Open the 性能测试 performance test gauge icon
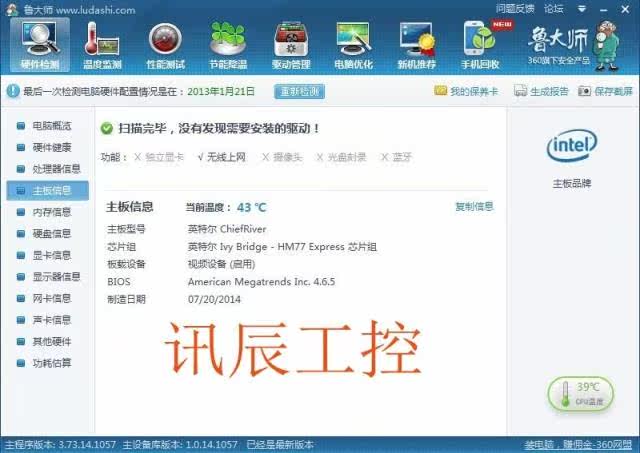This screenshot has height=453, width=640. point(165,44)
